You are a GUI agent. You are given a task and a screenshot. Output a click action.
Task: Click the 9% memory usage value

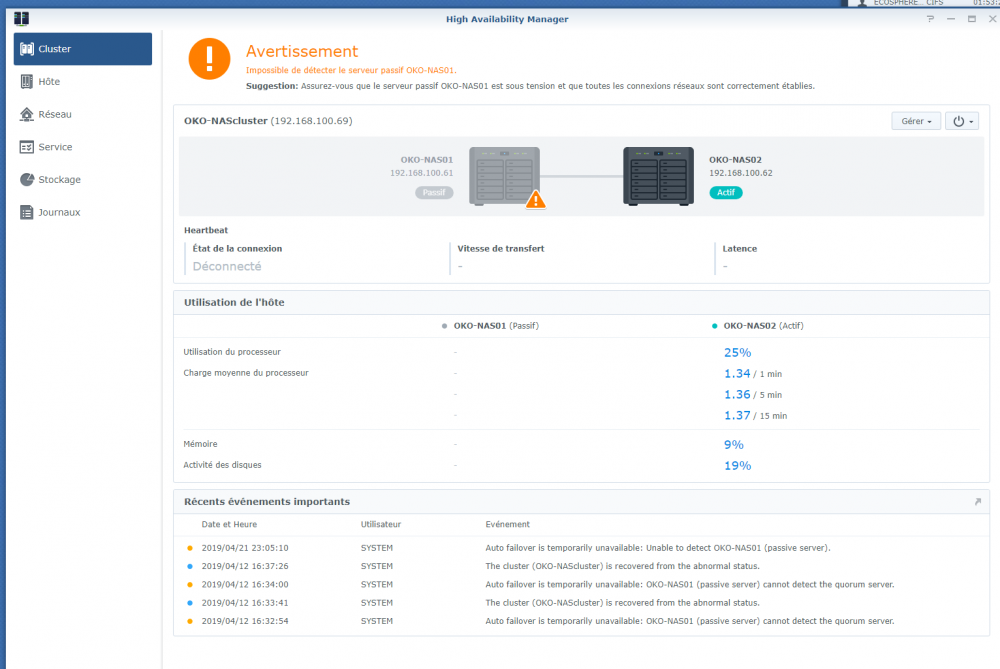(x=733, y=445)
